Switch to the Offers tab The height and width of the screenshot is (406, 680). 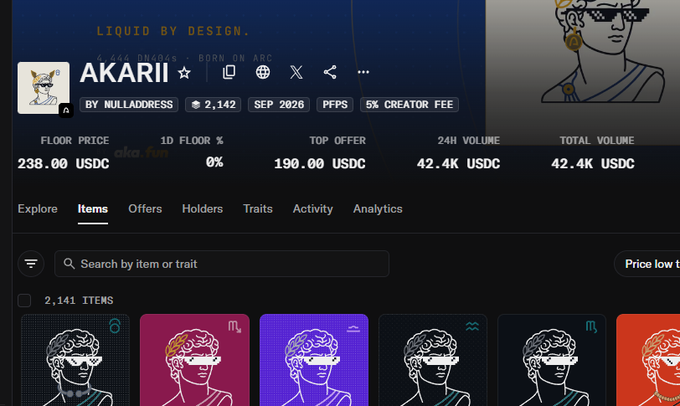[145, 209]
